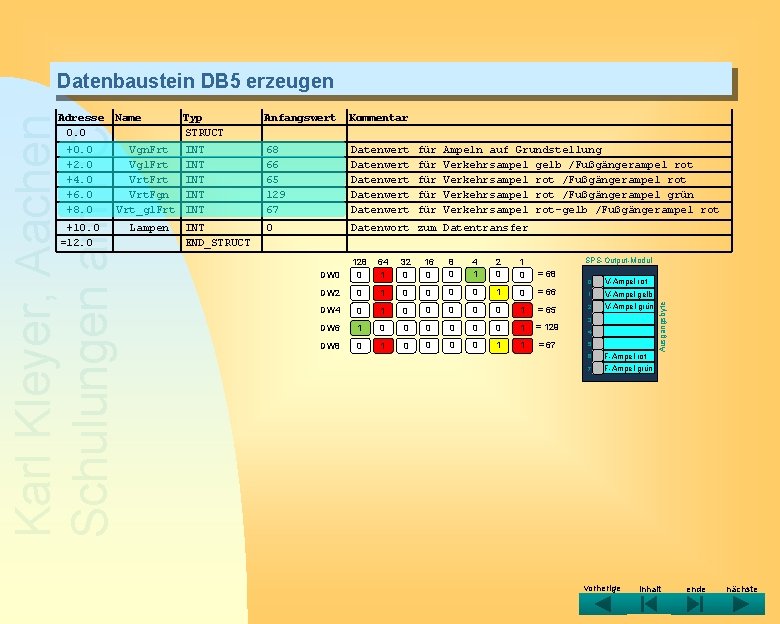Click the white 128 bit in the DW0 row
The width and height of the screenshot is (780, 624).
pos(360,275)
